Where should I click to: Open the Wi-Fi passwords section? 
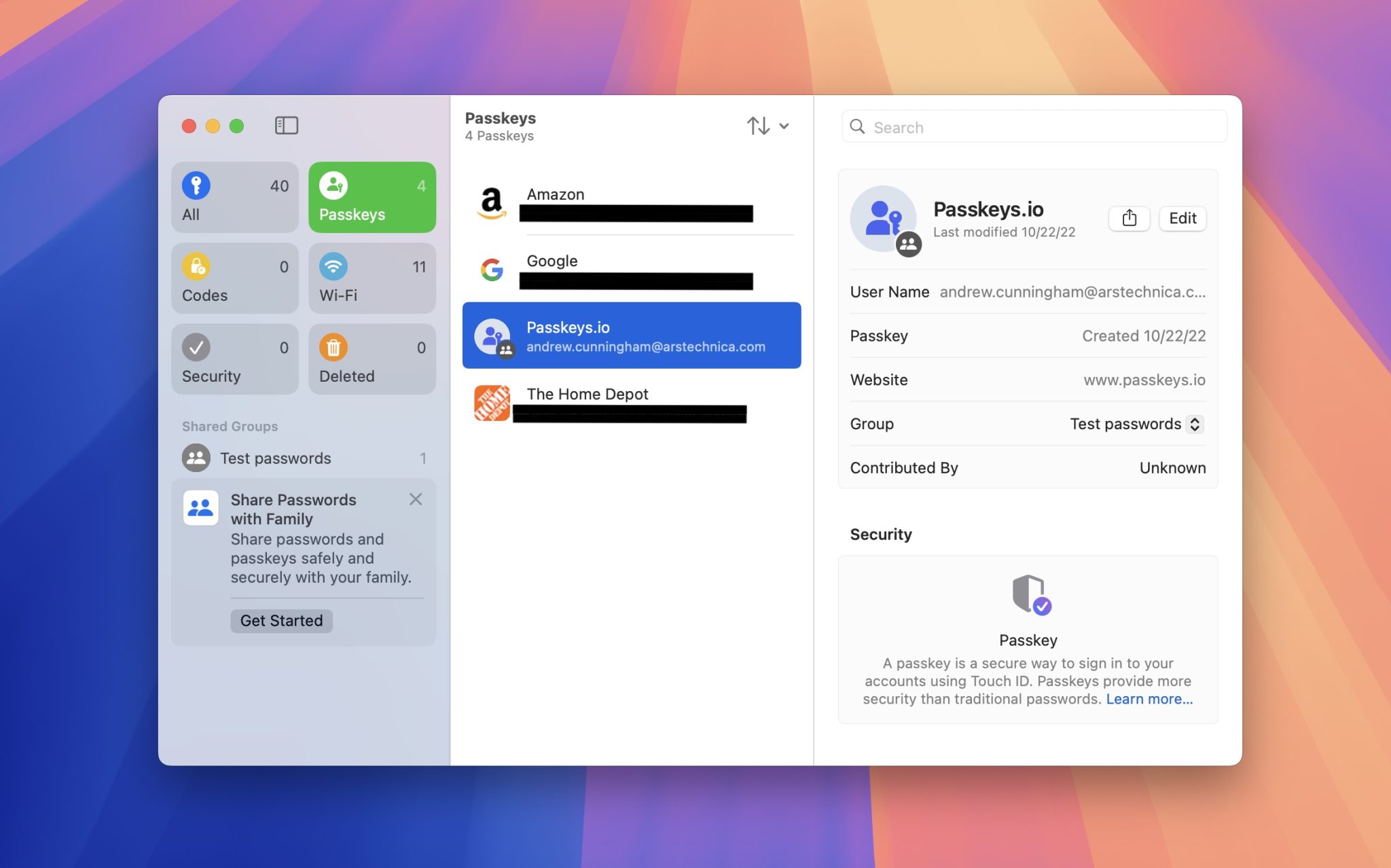(x=372, y=278)
